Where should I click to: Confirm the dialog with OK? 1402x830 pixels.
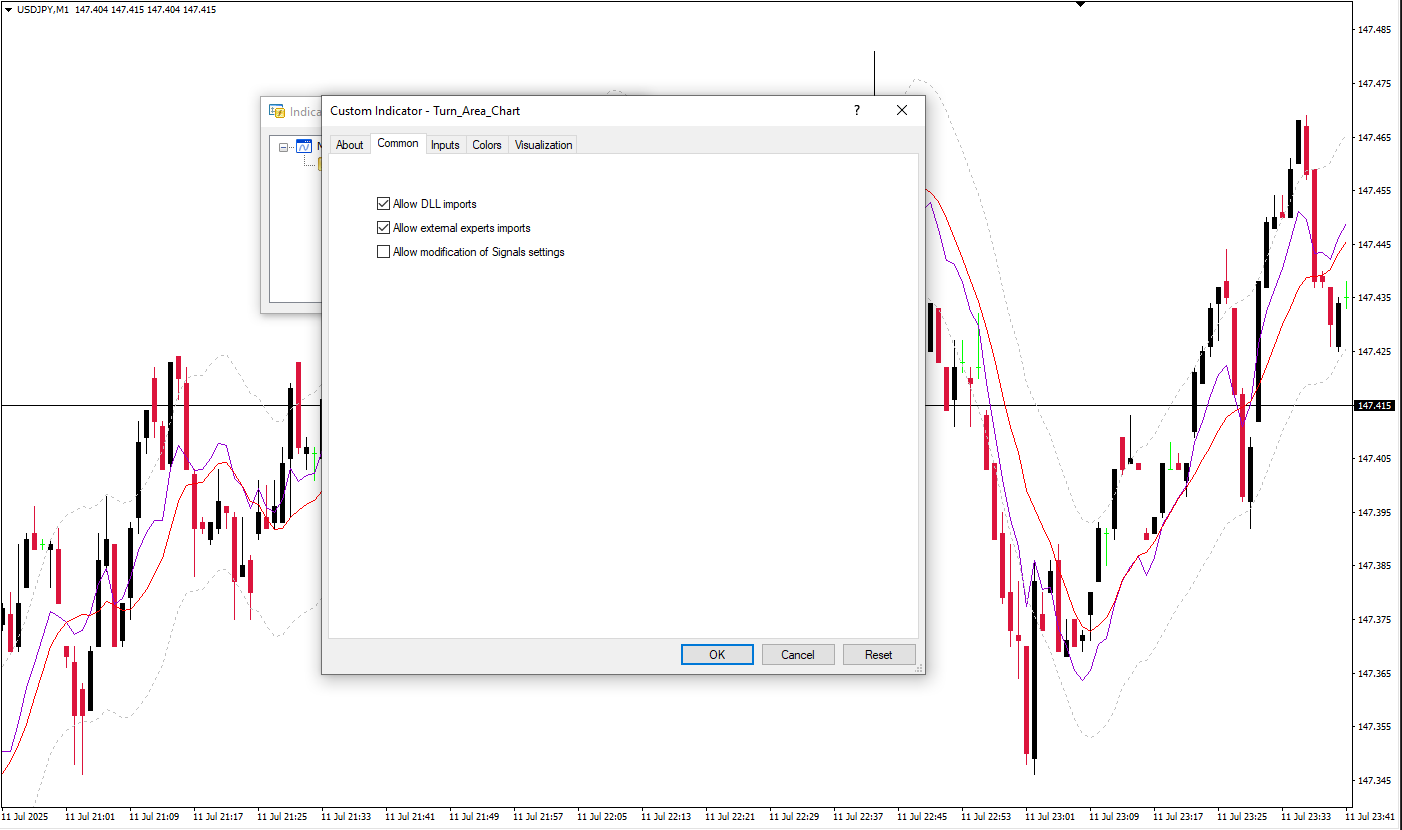pos(717,655)
